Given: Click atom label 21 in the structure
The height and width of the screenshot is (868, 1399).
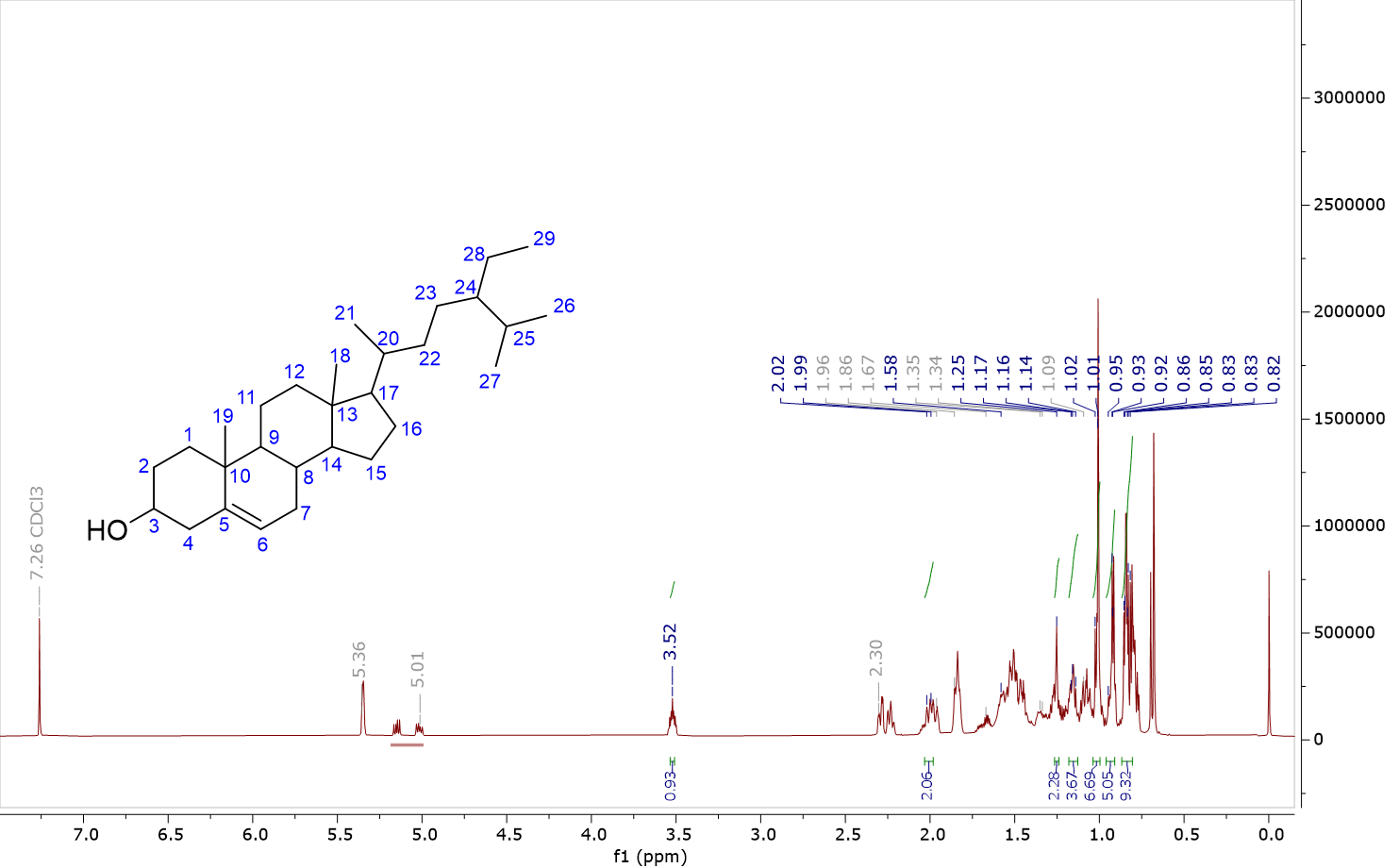Looking at the screenshot, I should [x=345, y=313].
